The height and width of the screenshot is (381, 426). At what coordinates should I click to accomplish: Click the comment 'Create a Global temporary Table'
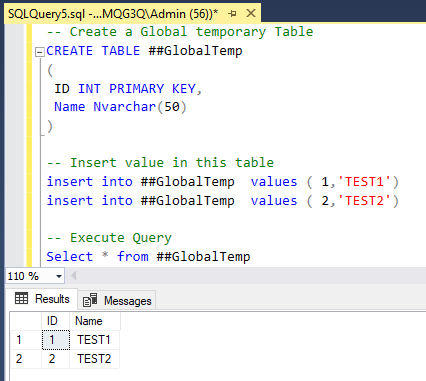(x=180, y=32)
